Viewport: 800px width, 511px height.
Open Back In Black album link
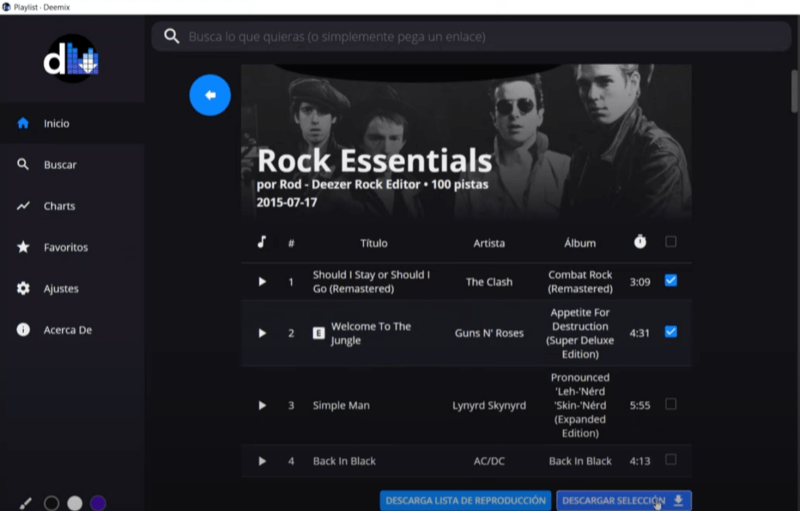pos(580,461)
